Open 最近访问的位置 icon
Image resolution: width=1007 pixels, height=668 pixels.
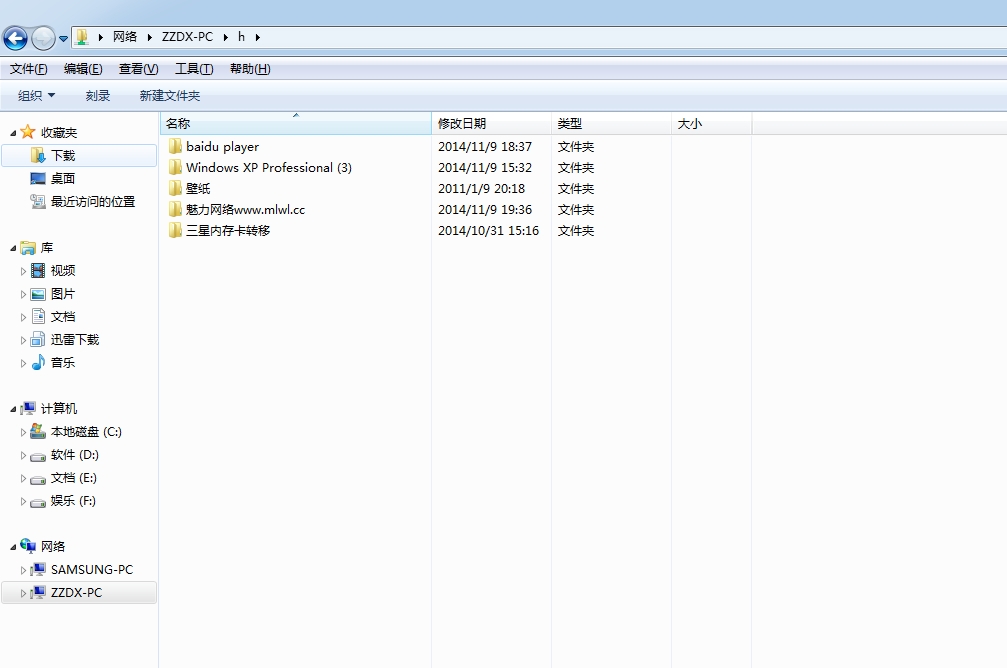point(38,202)
